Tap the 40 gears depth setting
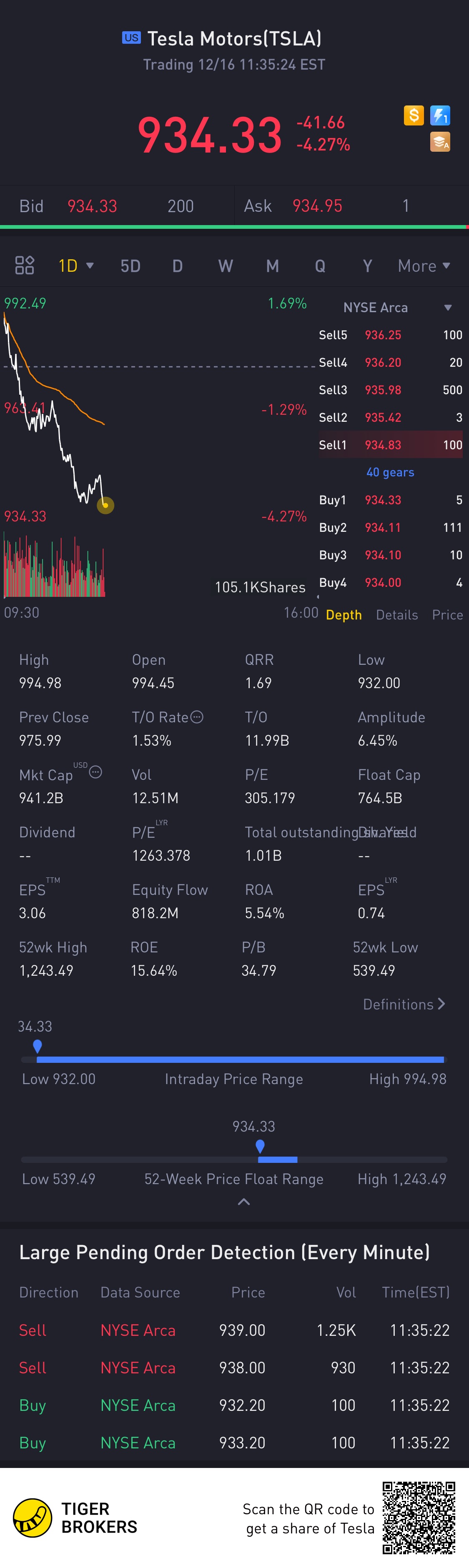 tap(391, 472)
